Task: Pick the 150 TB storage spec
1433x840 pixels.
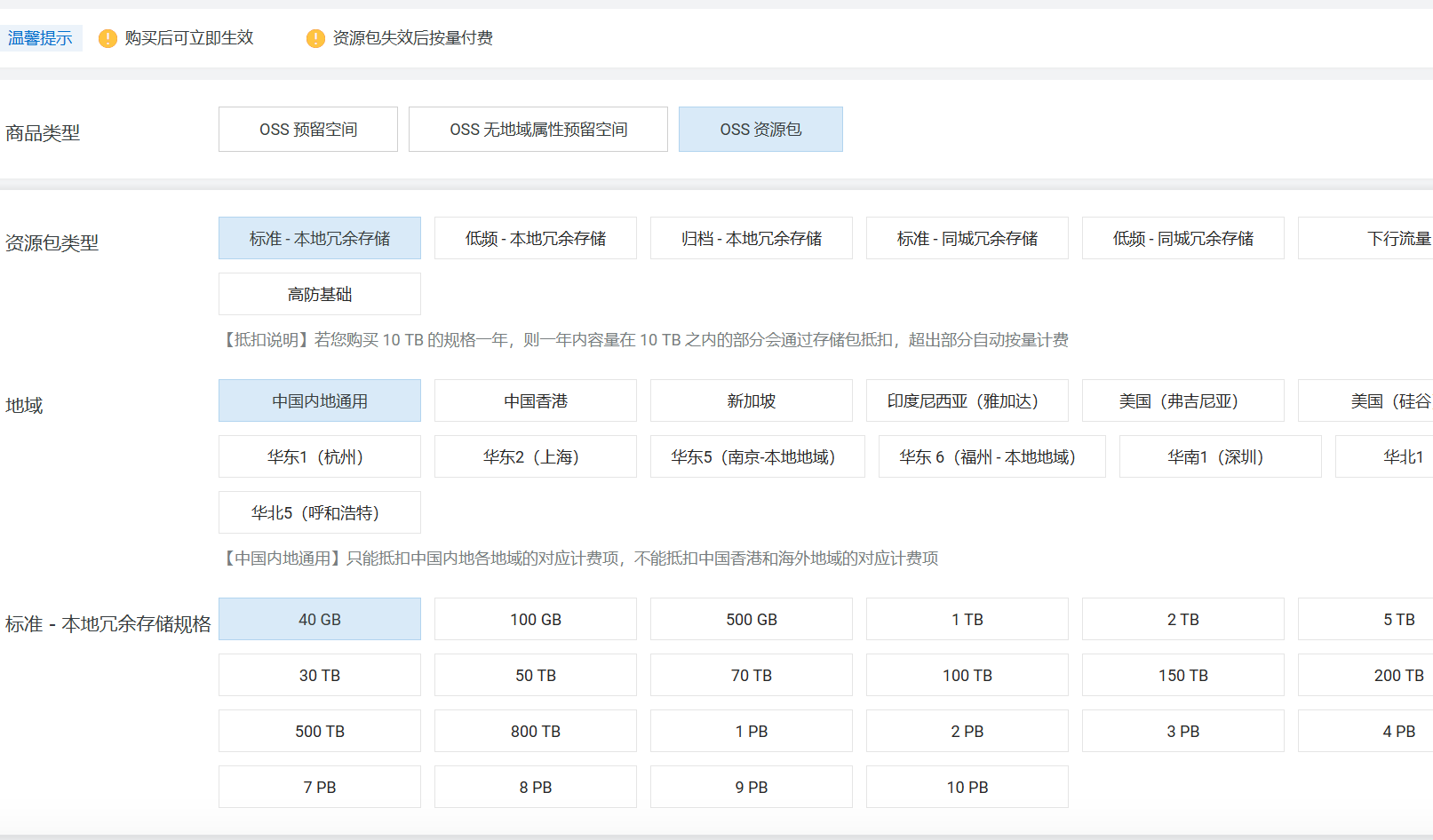Action: coord(1183,675)
